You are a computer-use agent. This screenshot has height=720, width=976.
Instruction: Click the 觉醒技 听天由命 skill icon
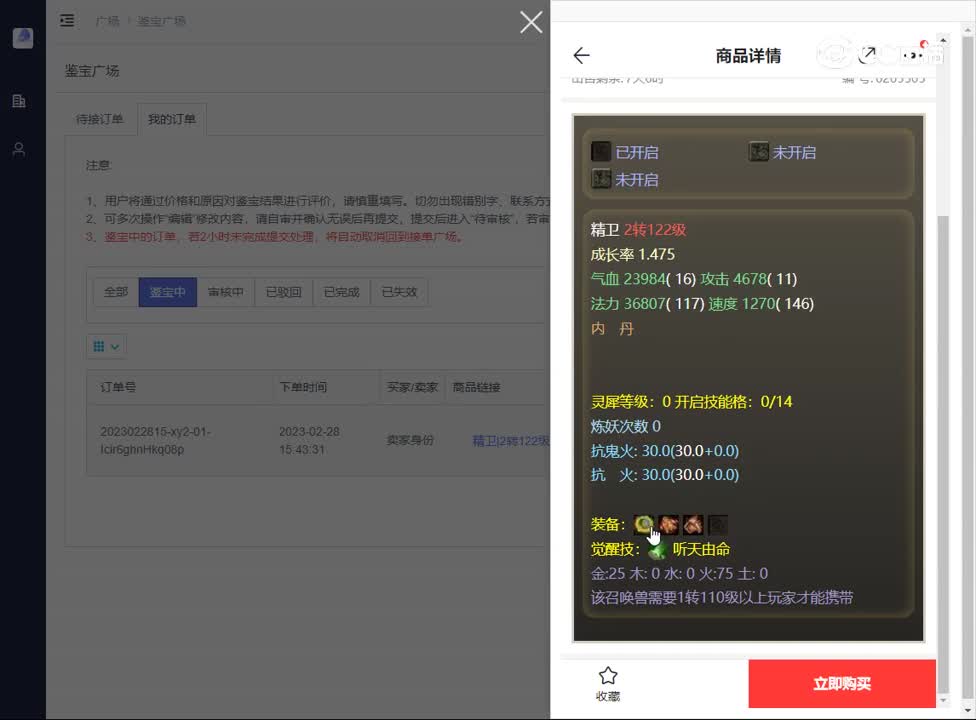click(657, 549)
